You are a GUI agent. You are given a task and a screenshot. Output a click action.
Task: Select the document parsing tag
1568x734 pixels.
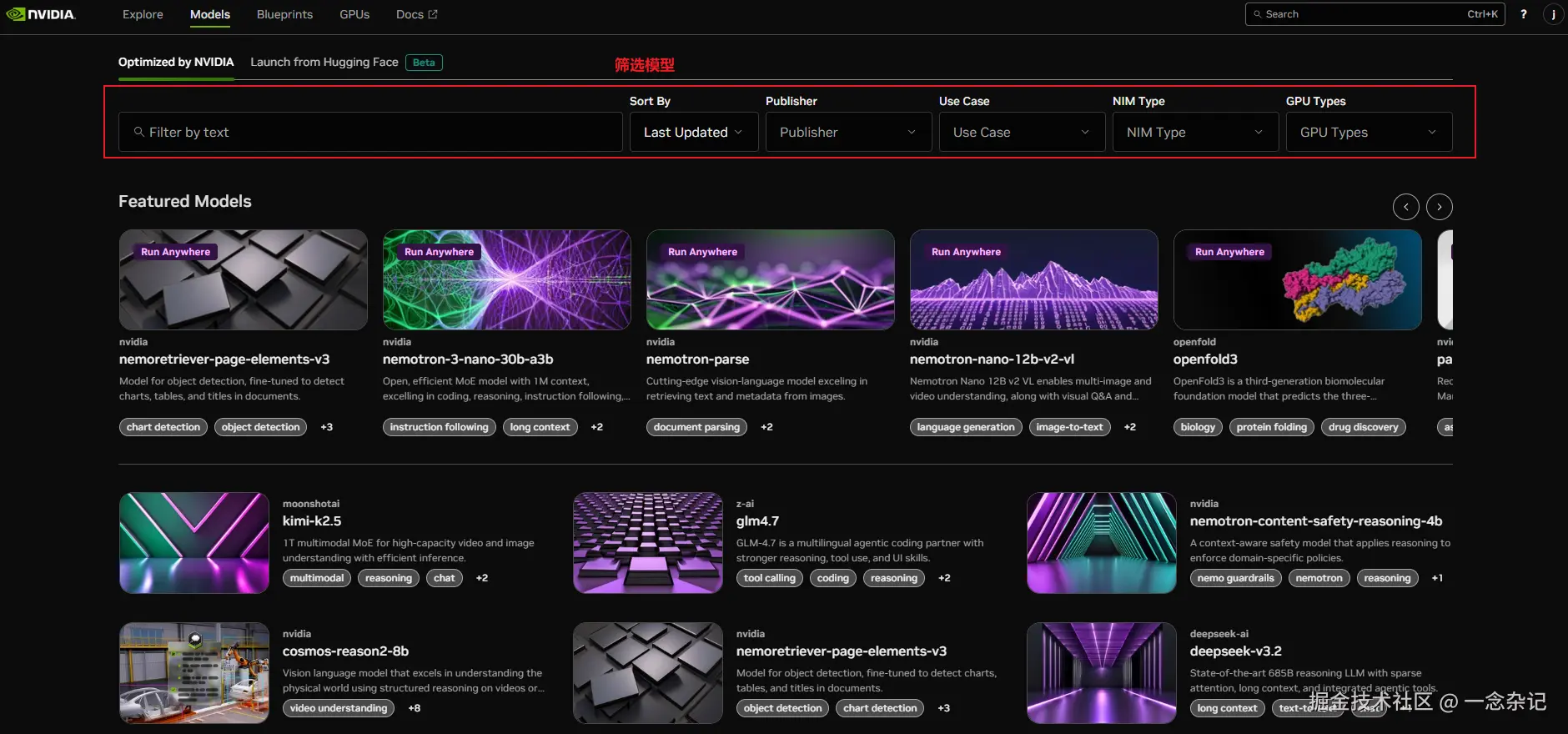pyautogui.click(x=696, y=427)
